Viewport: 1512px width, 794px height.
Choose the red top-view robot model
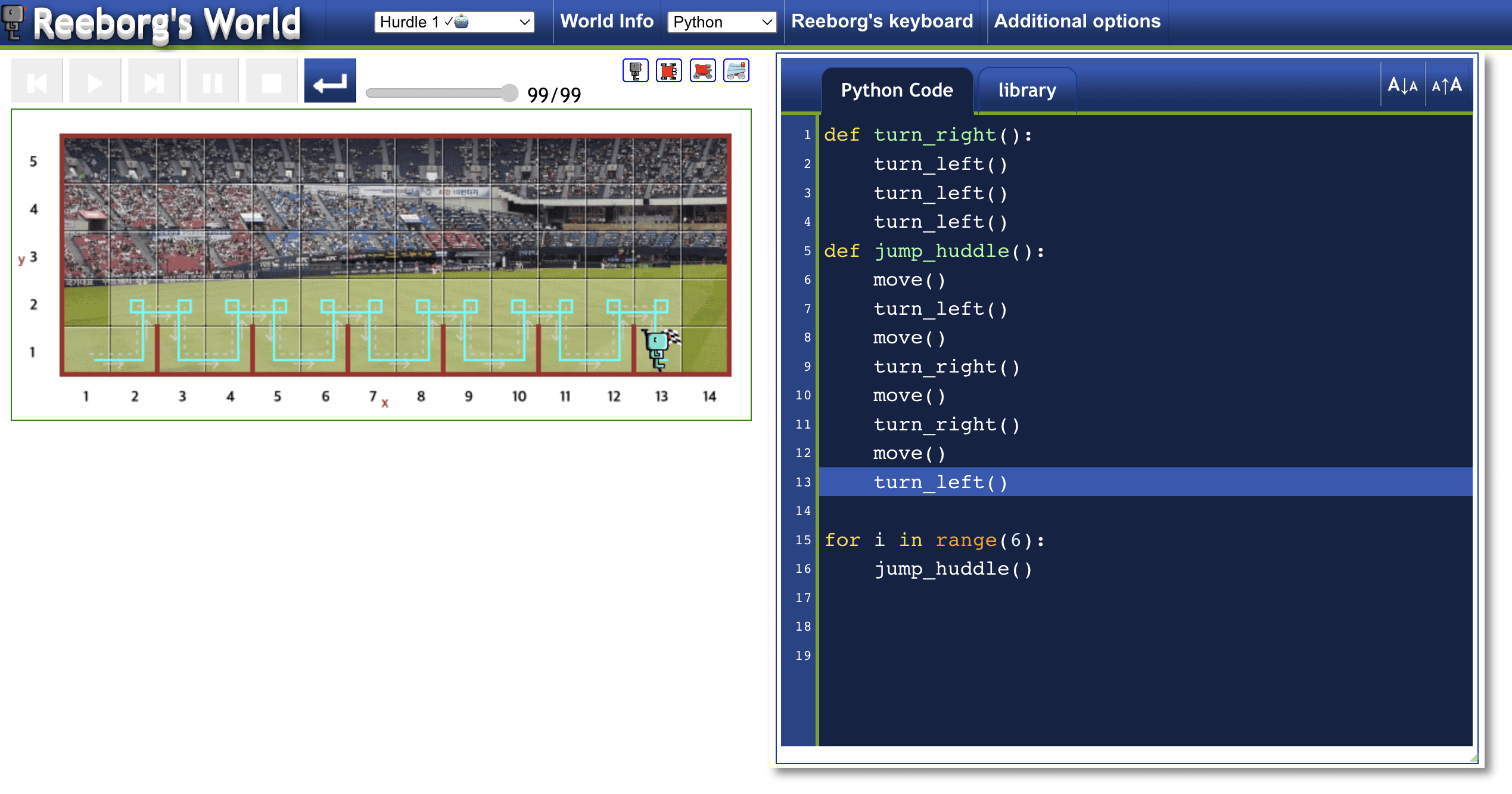coord(668,71)
